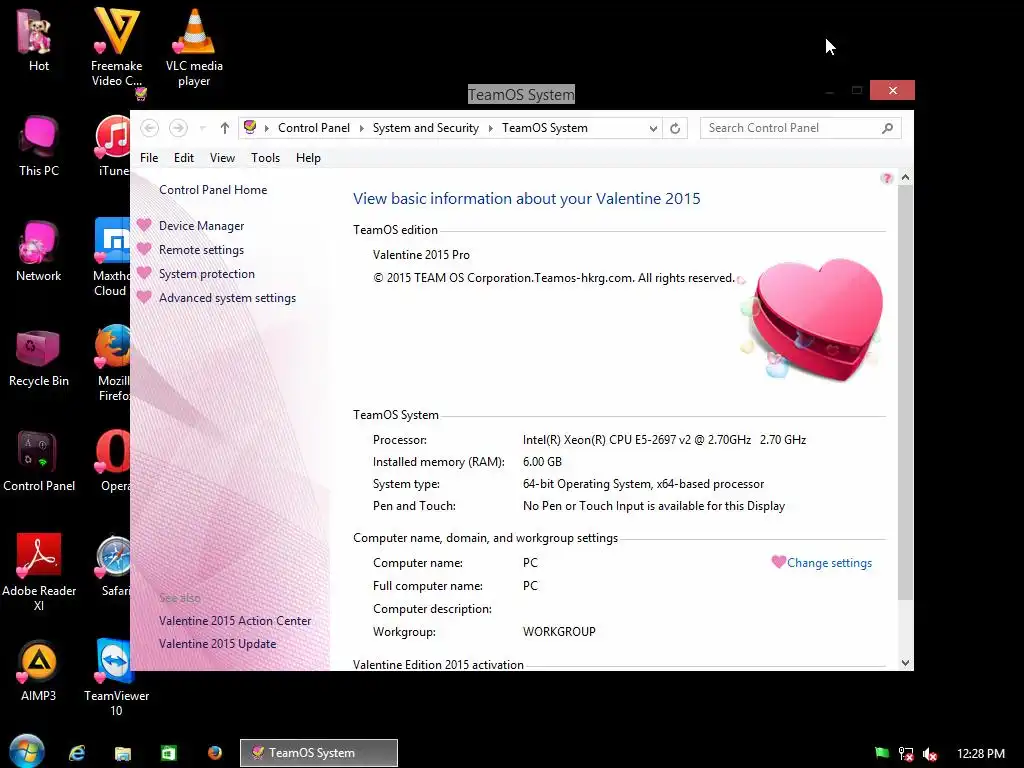Open System protection link
1024x768 pixels.
tap(206, 274)
